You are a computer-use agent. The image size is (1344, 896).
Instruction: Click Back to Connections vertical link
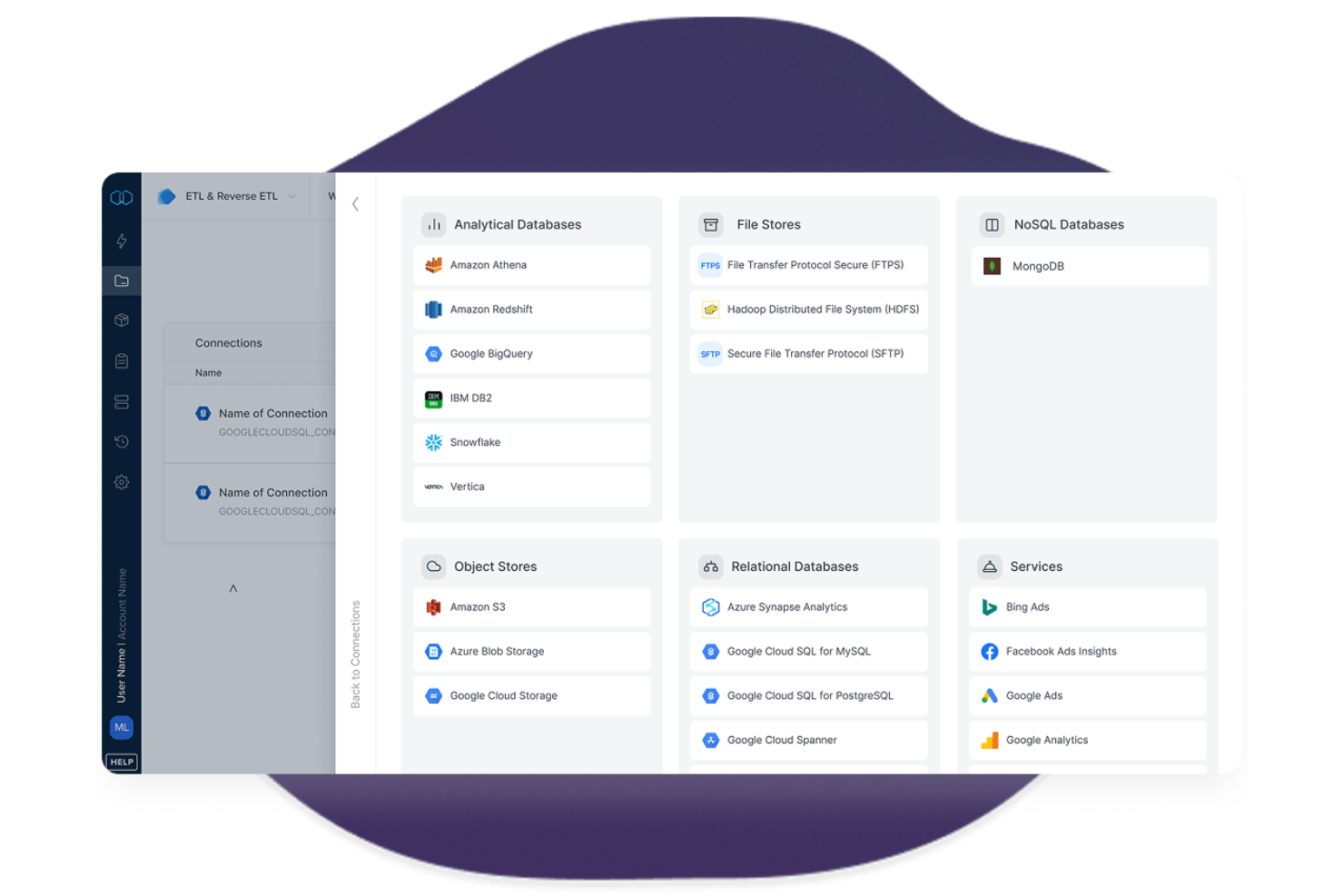(355, 654)
